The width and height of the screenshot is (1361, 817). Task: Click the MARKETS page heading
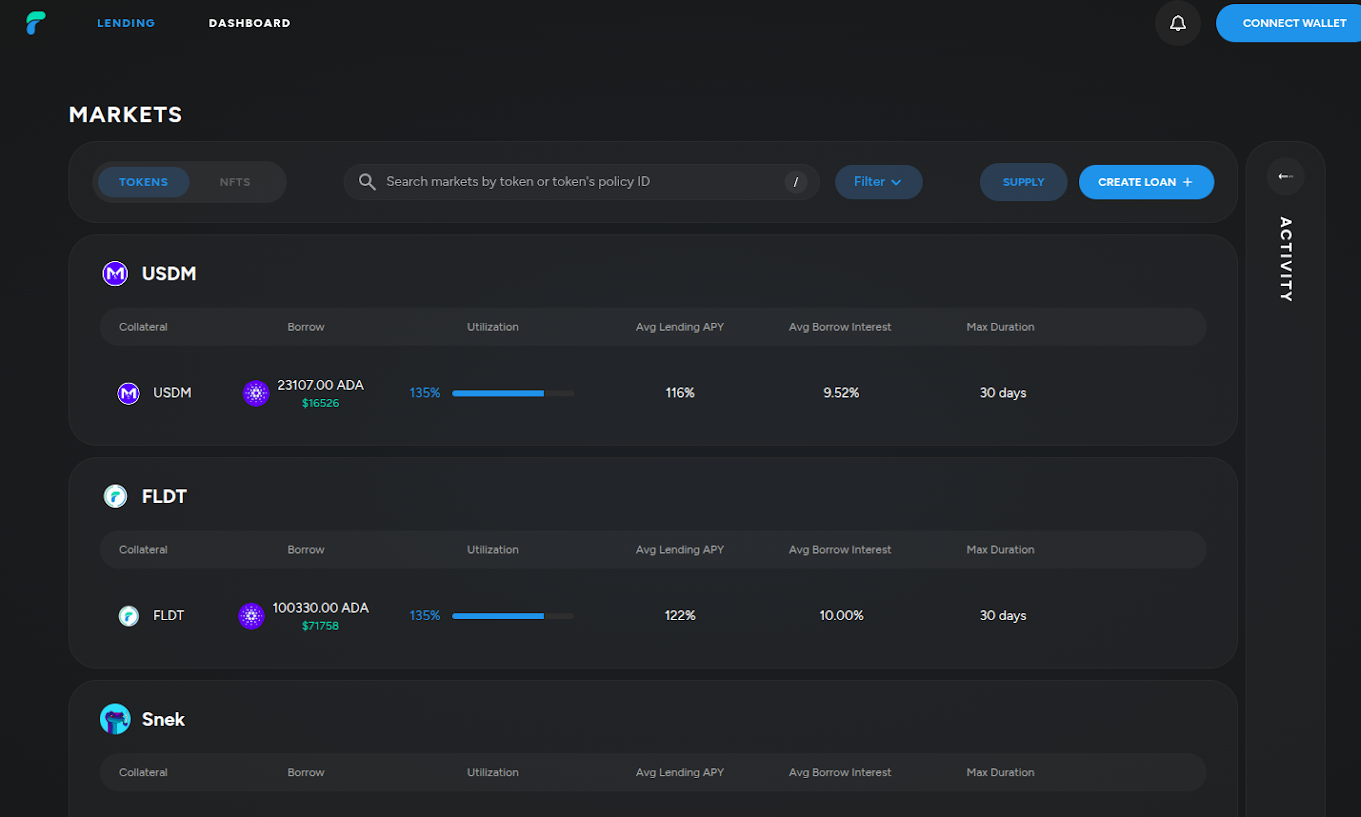coord(126,115)
